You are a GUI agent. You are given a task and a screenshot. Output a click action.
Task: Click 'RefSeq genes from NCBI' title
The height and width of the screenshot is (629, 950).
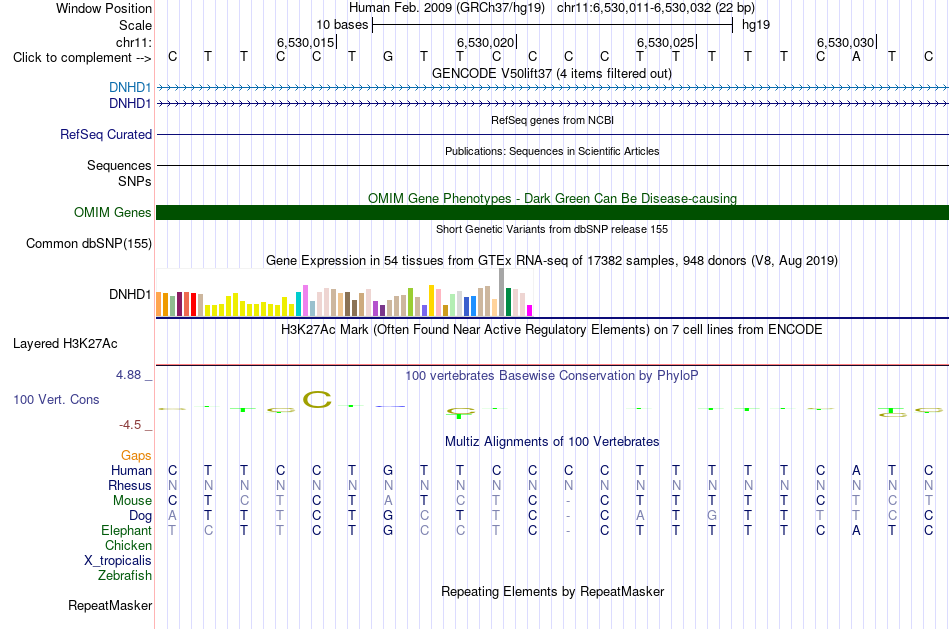coord(552,120)
